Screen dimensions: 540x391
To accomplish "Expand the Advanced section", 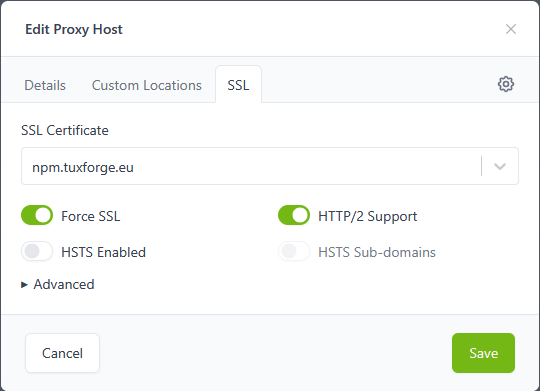I will 58,285.
